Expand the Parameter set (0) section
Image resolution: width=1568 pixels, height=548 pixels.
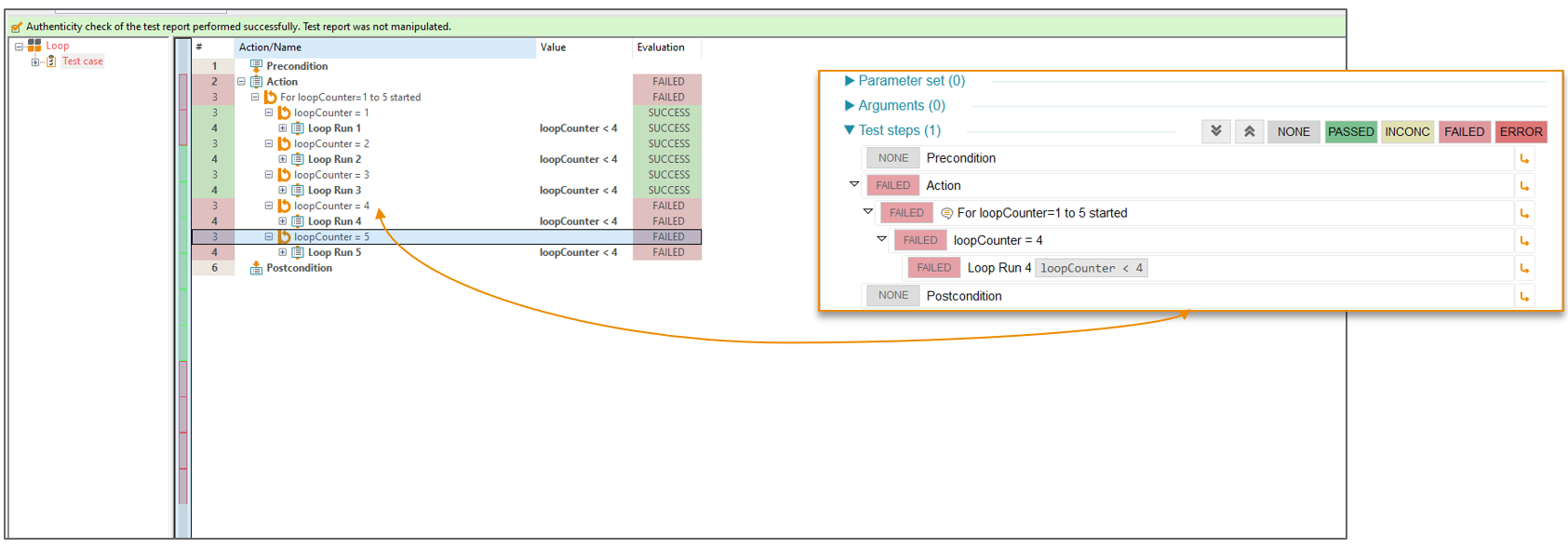pyautogui.click(x=849, y=81)
